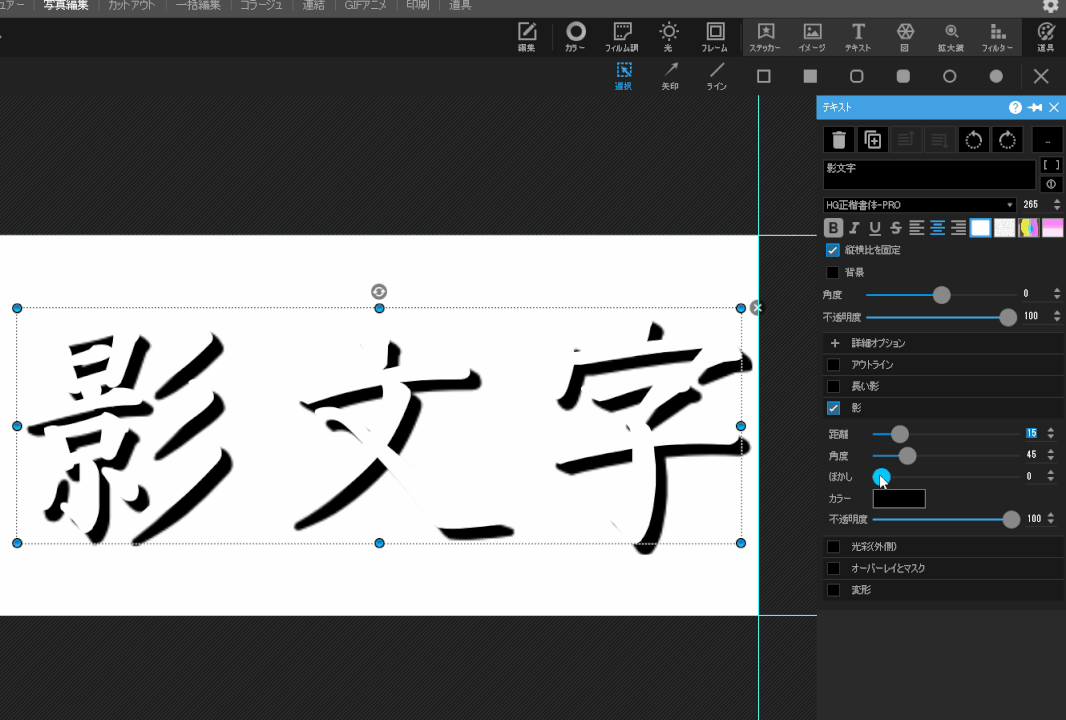This screenshot has width=1066, height=720.
Task: Open the black shadow カラー swatch
Action: coord(899,498)
